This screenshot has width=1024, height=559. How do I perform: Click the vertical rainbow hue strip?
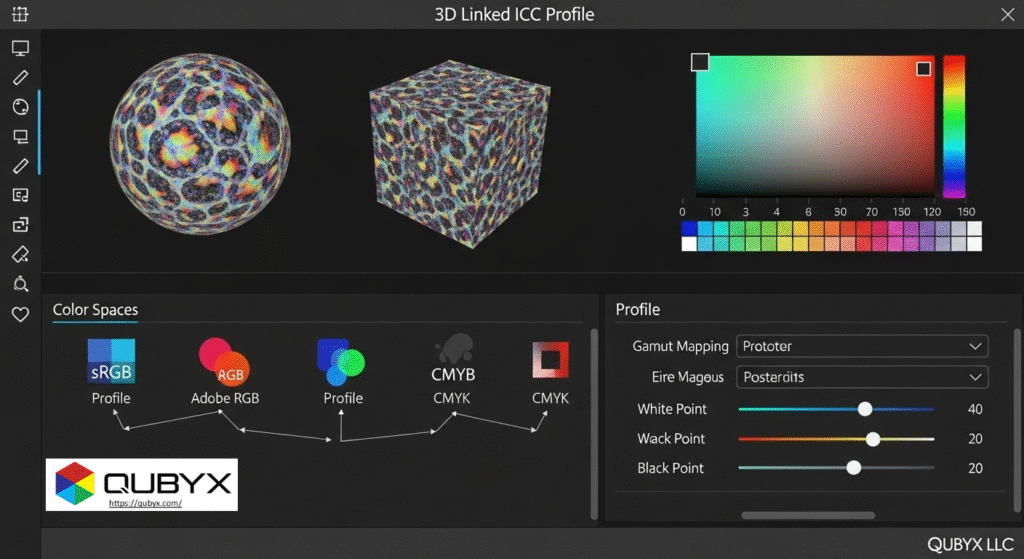click(x=954, y=126)
